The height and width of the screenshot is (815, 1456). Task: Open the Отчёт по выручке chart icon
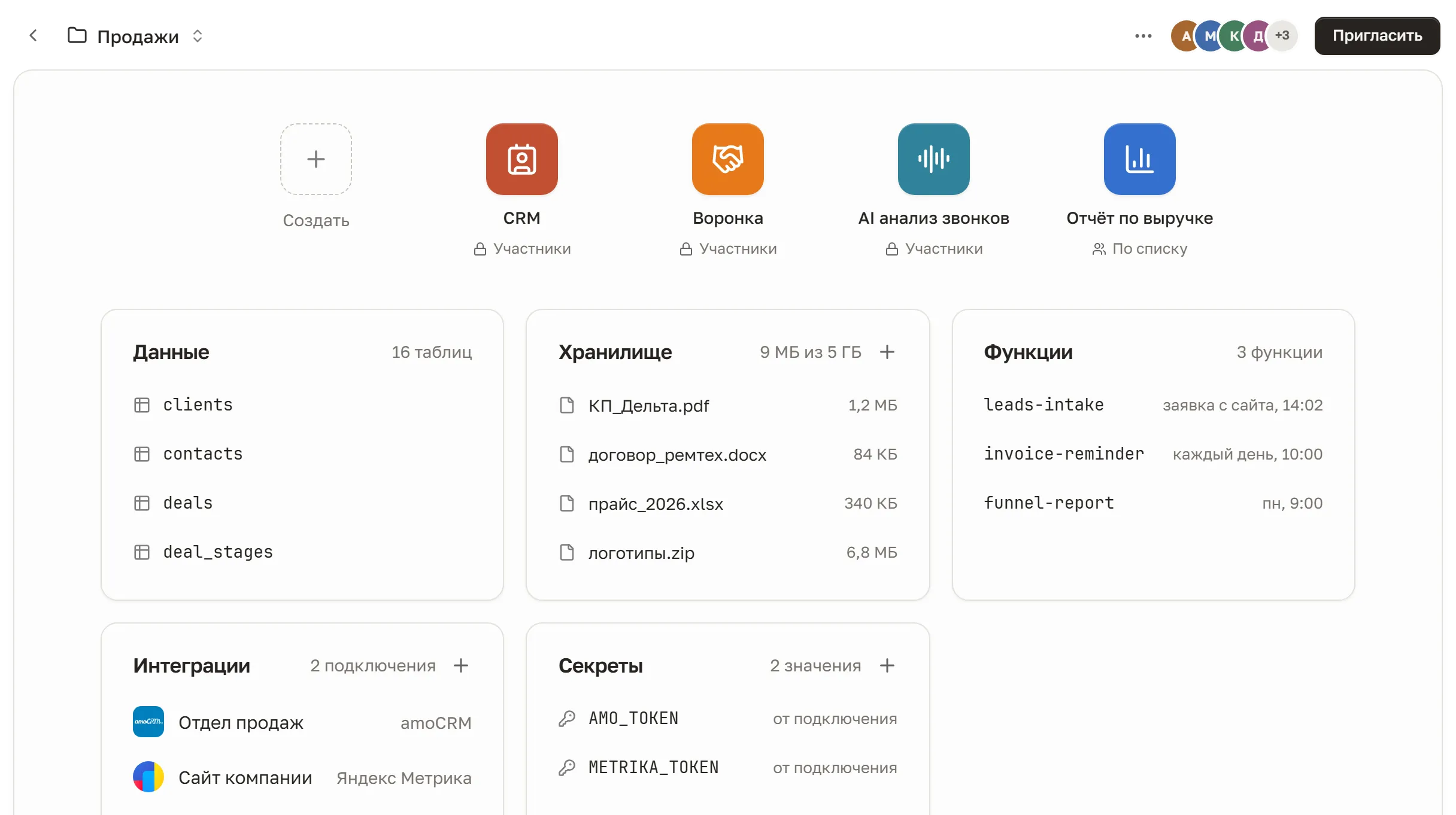(1139, 159)
